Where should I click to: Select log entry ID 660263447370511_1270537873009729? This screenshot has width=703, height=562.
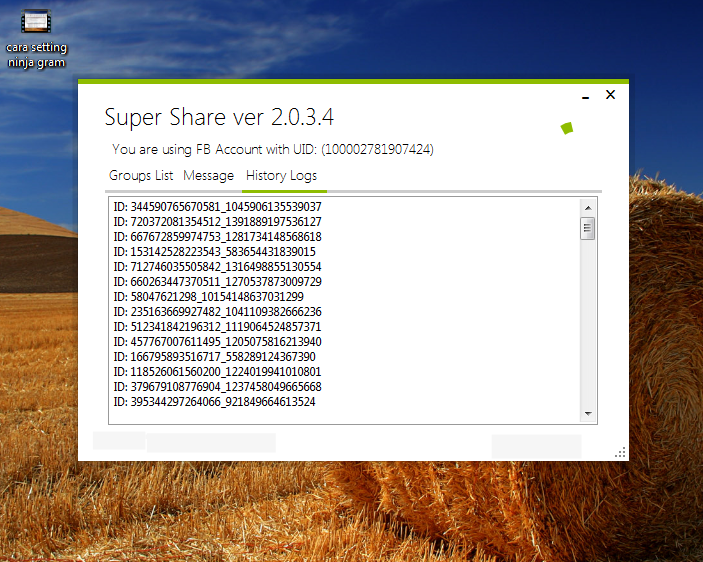tap(217, 282)
